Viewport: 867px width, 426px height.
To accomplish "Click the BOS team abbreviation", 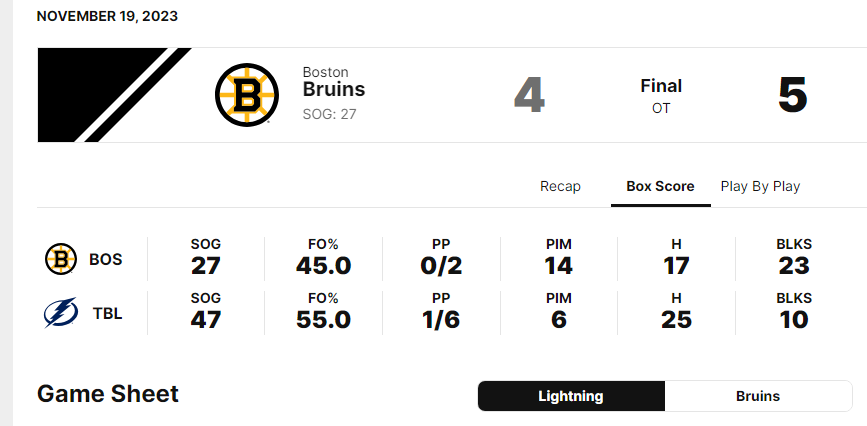I will click(x=106, y=259).
